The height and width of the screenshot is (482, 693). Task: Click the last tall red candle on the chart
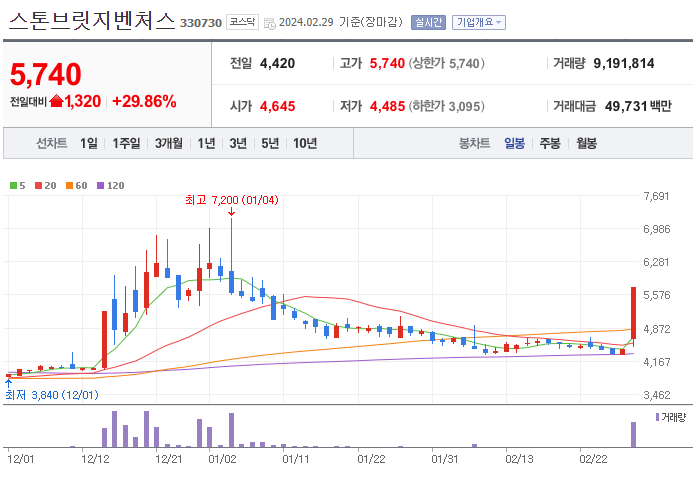coord(633,313)
